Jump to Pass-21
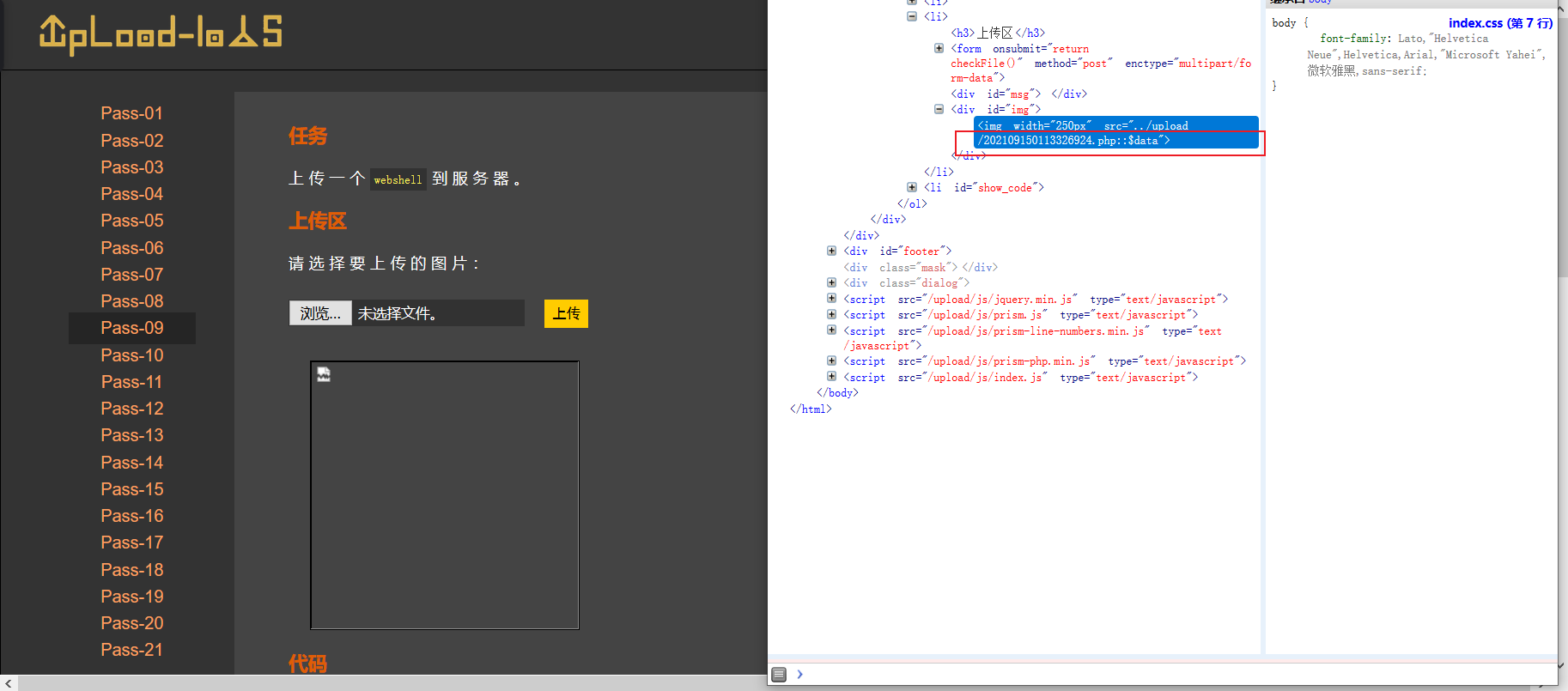The width and height of the screenshot is (1568, 691). point(131,650)
